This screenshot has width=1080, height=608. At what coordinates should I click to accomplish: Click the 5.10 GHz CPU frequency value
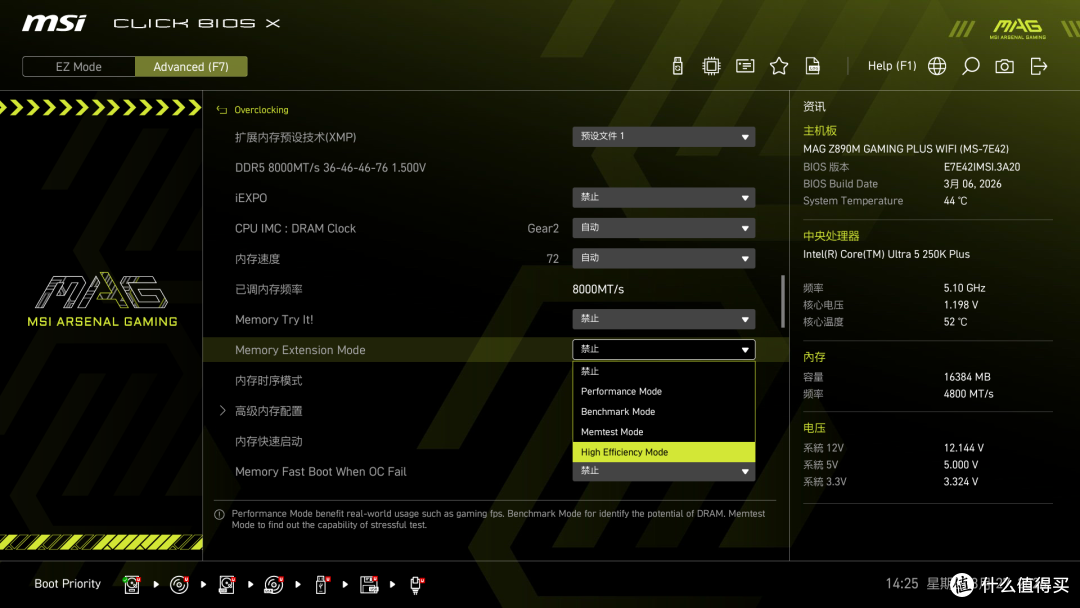coord(964,288)
